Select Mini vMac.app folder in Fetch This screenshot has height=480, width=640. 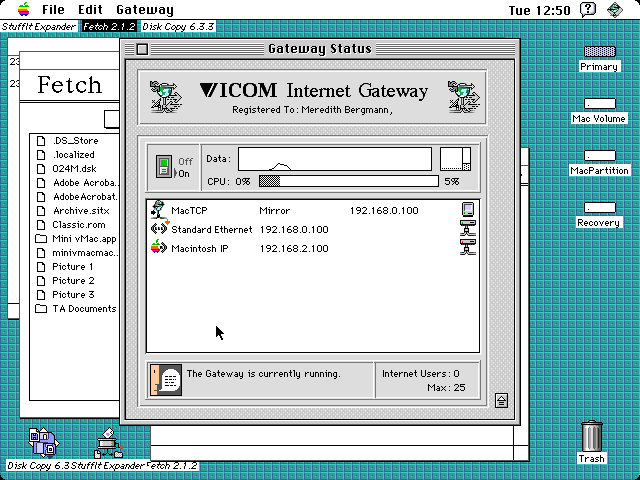(x=76, y=239)
